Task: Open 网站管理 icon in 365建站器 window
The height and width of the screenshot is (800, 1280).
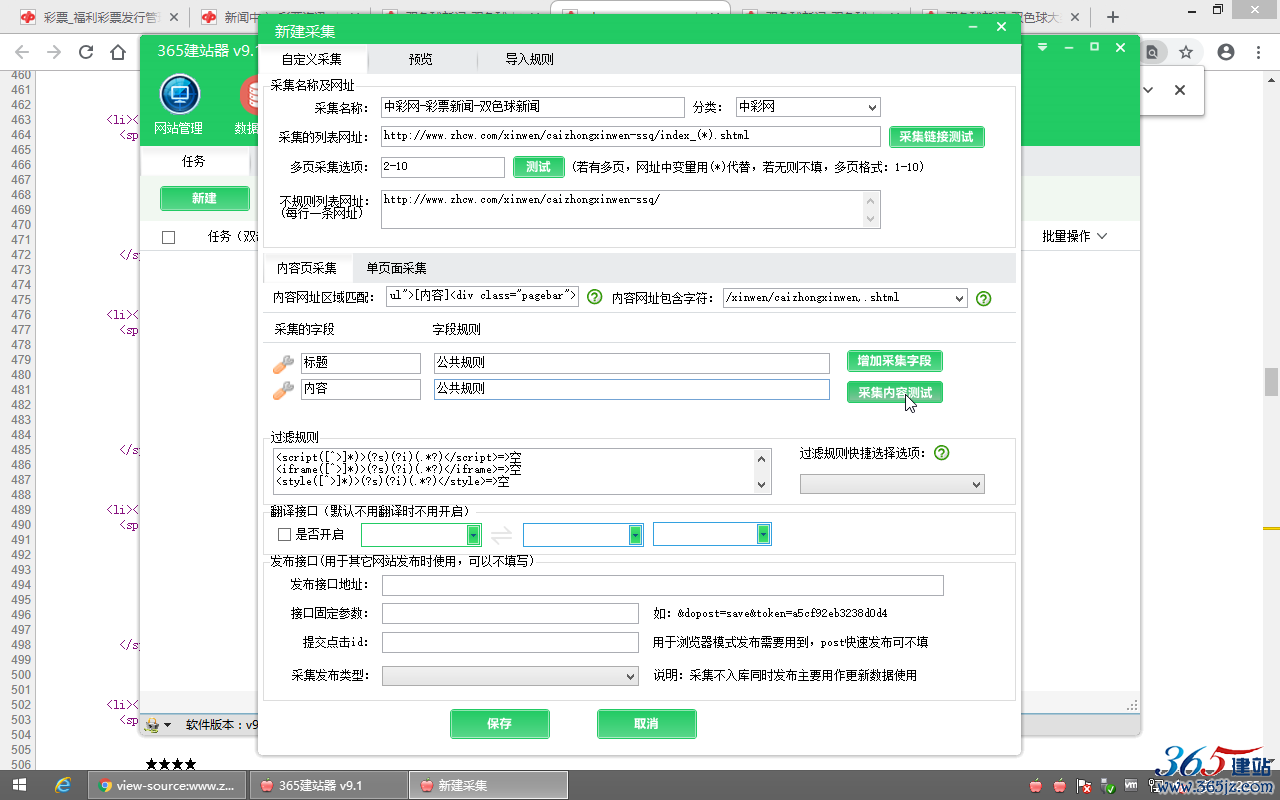Action: pos(180,95)
